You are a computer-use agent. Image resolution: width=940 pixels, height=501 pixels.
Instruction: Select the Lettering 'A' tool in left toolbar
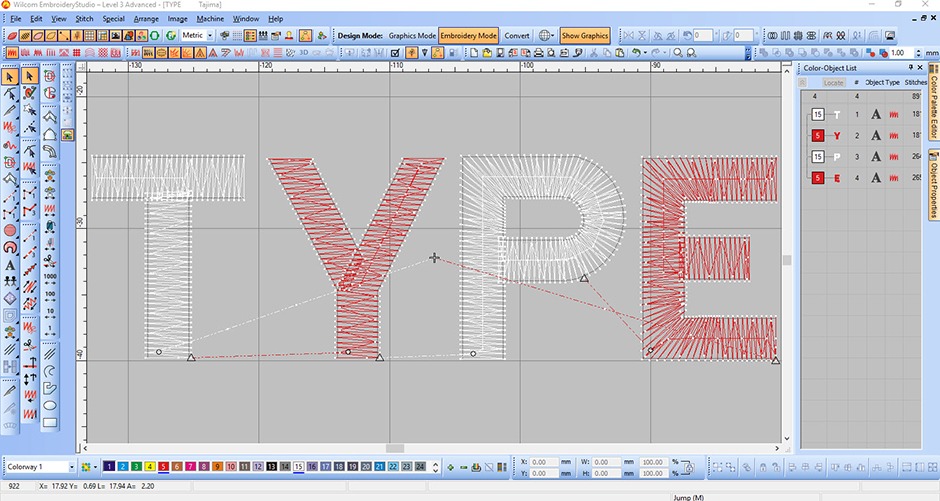pyautogui.click(x=10, y=264)
